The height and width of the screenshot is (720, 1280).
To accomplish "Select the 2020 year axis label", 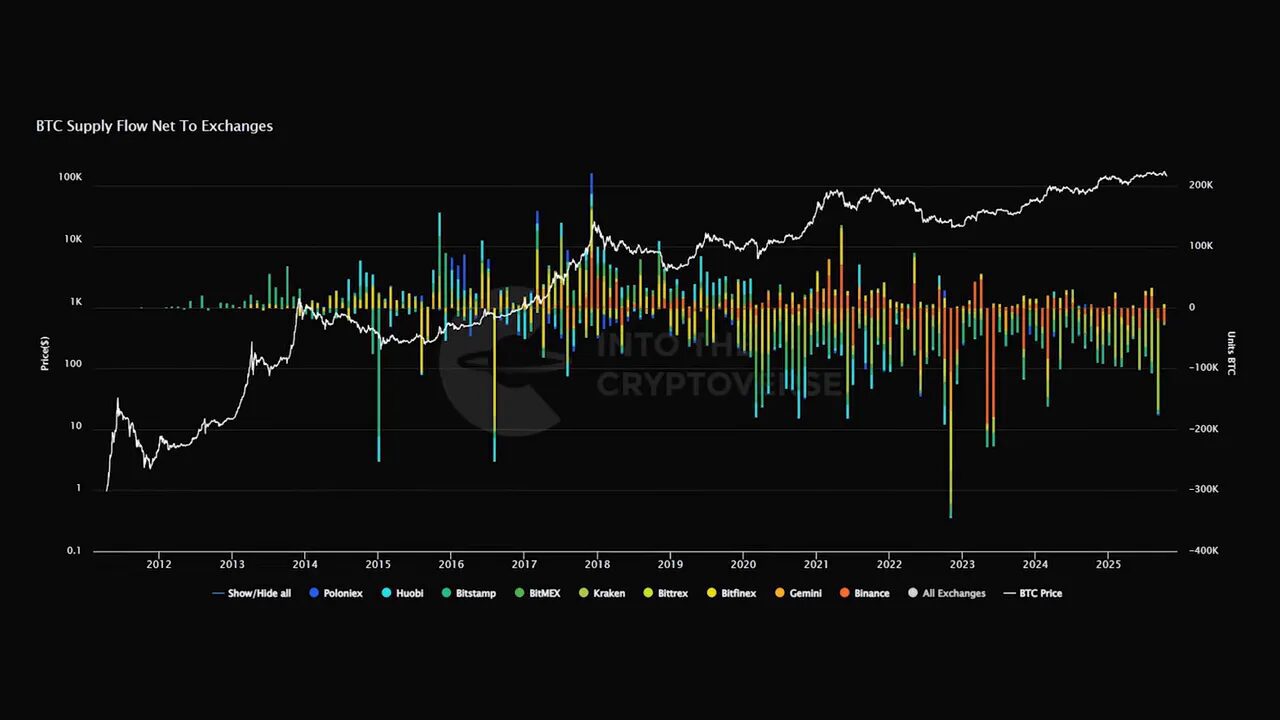I will (x=742, y=564).
